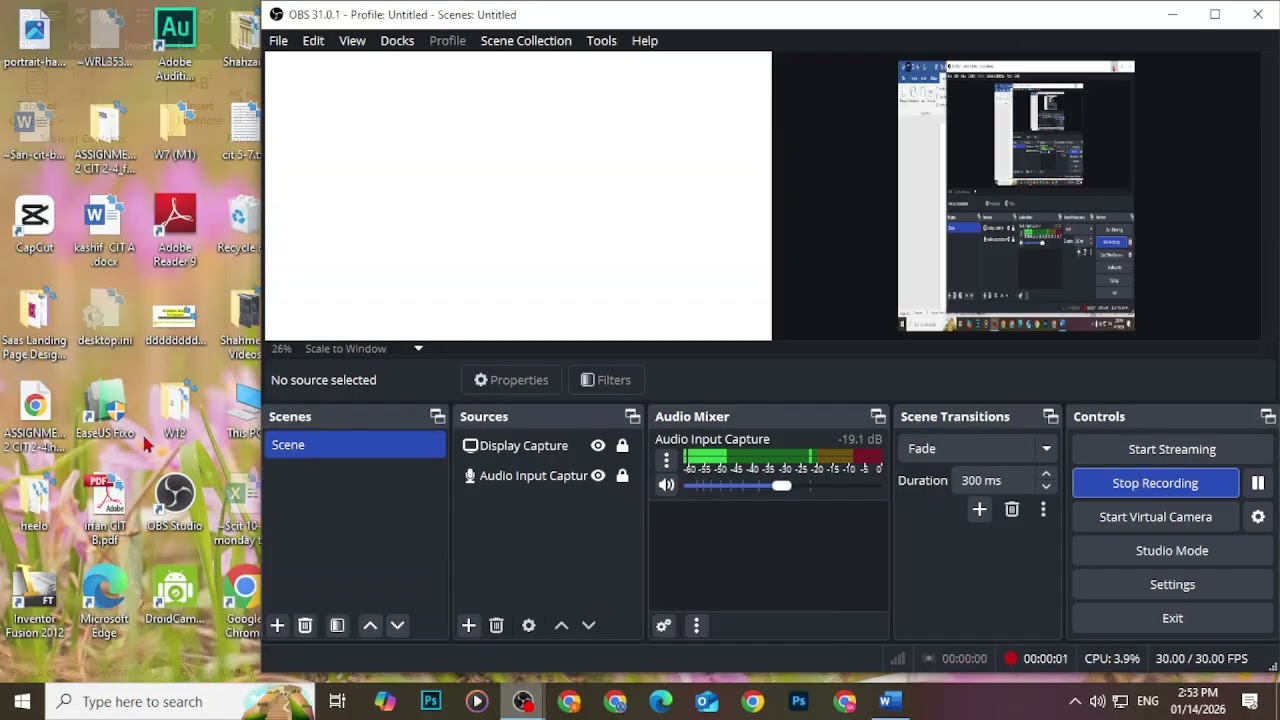Undock the Sources panel
Image resolution: width=1280 pixels, height=720 pixels.
coord(632,416)
